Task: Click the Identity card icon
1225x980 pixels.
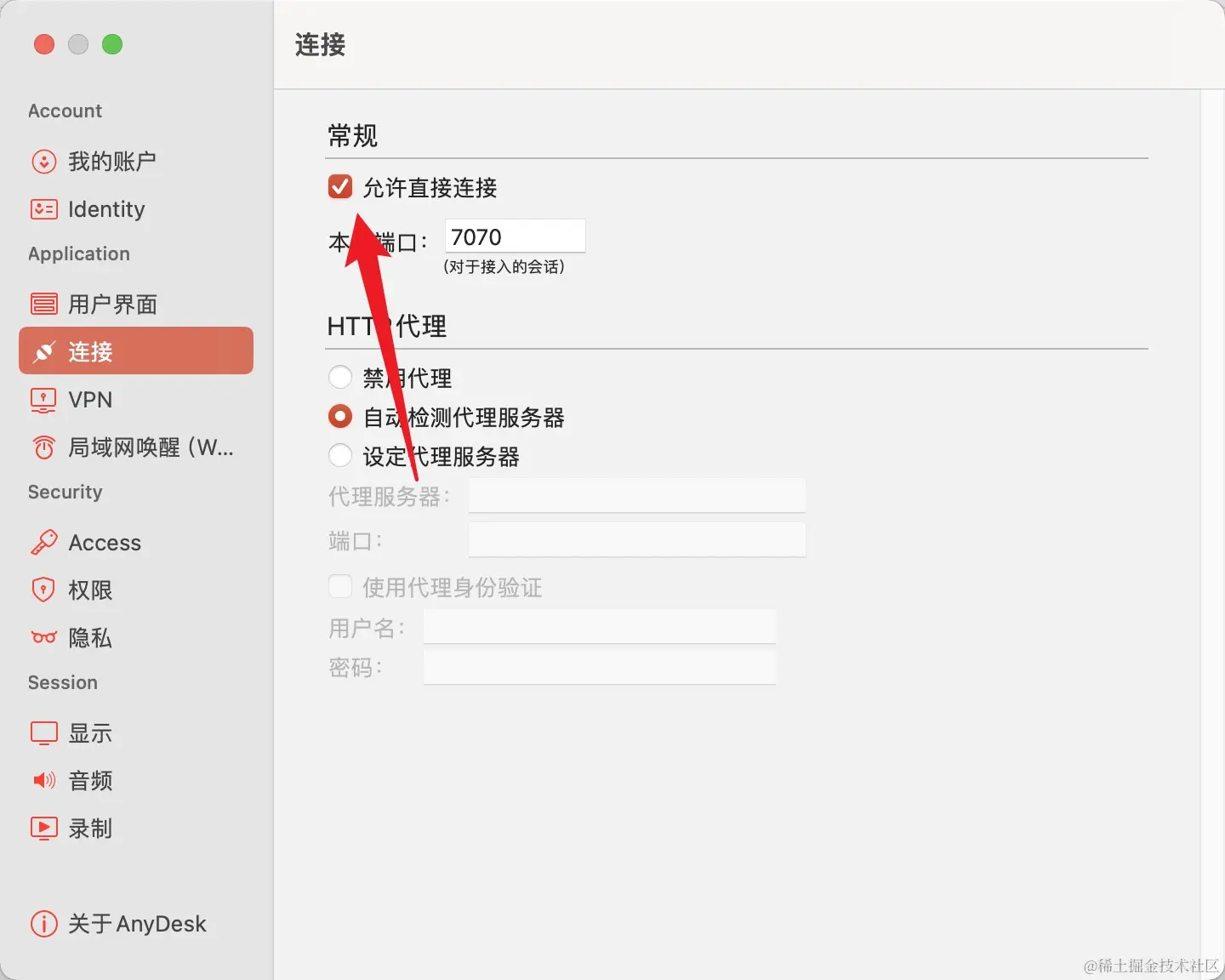Action: 43,209
